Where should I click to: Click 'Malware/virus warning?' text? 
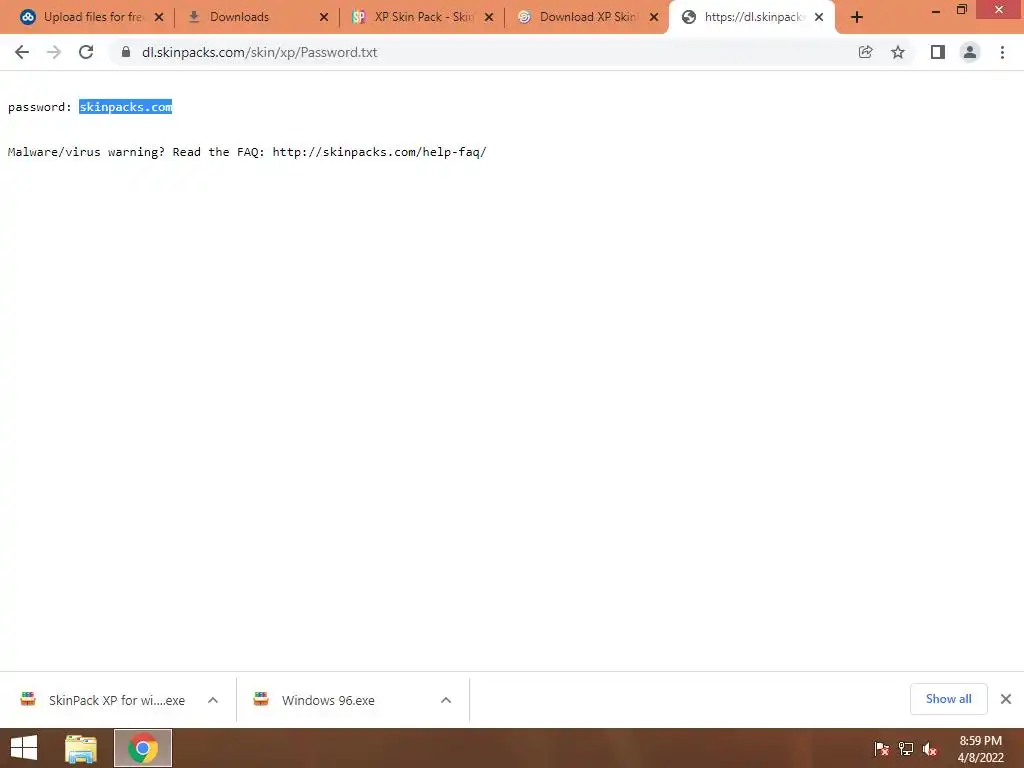86,152
